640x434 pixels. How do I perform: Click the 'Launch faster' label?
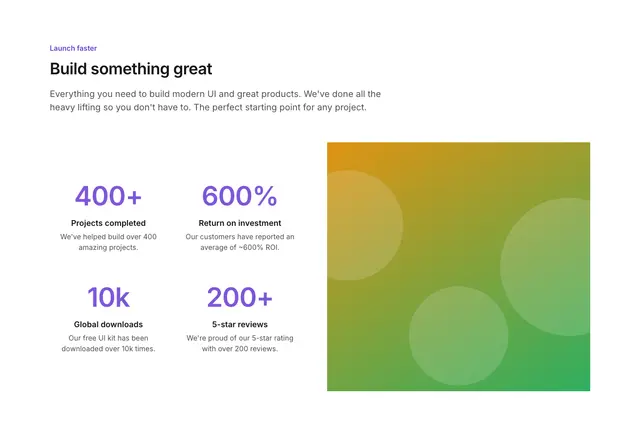tap(73, 48)
